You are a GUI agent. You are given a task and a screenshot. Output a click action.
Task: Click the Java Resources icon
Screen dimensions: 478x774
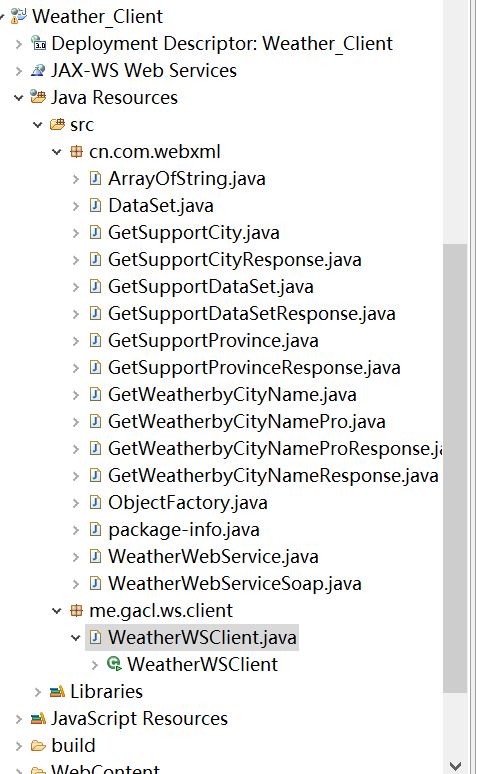pyautogui.click(x=38, y=97)
